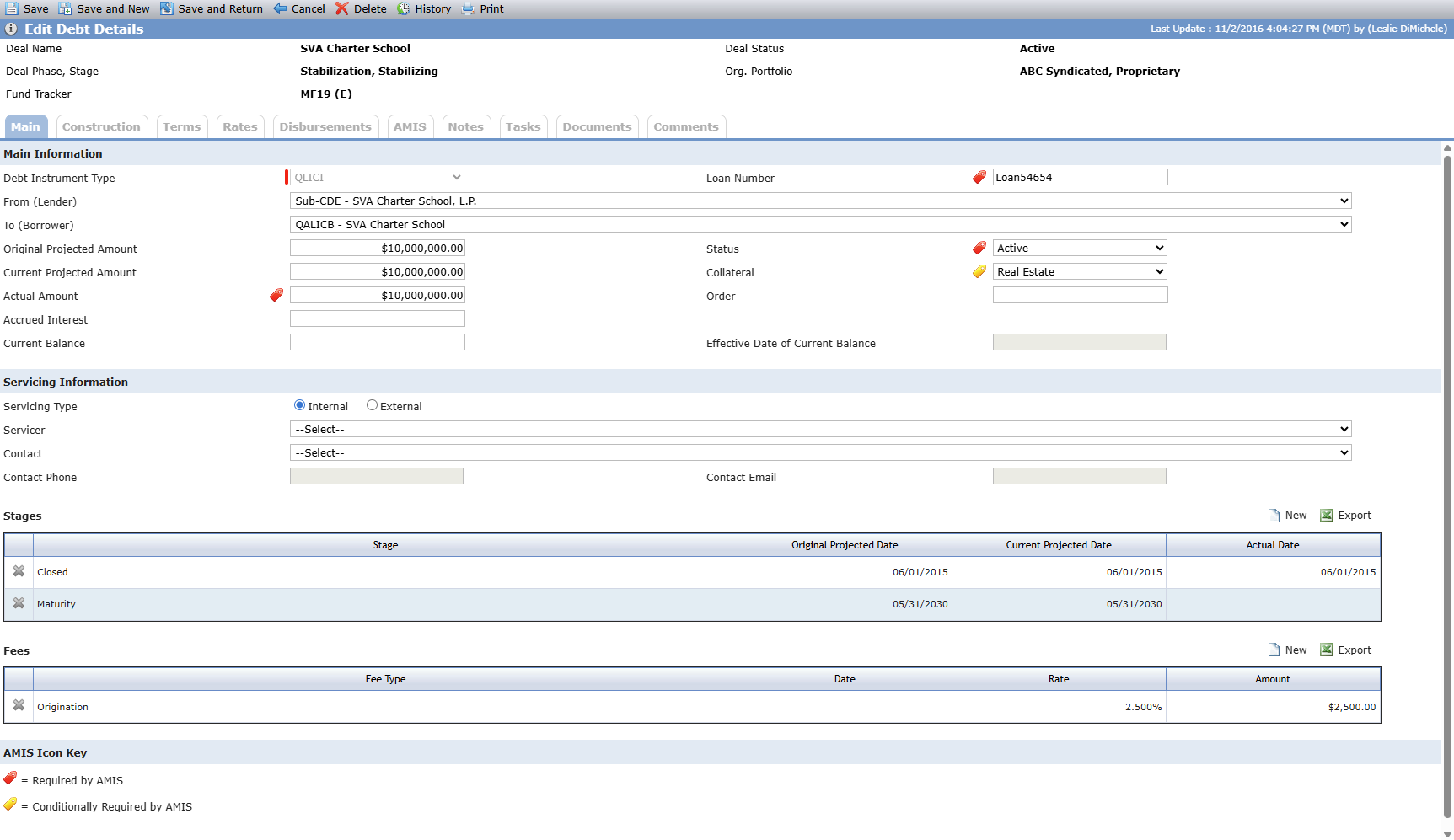Open the Notes tab
Screen dimensions: 1454x840
click(466, 127)
